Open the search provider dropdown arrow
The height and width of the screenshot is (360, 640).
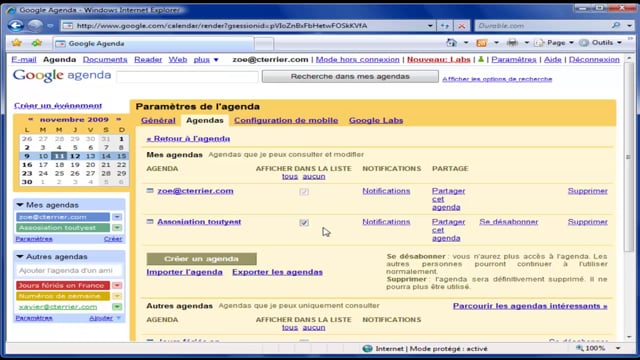(630, 26)
